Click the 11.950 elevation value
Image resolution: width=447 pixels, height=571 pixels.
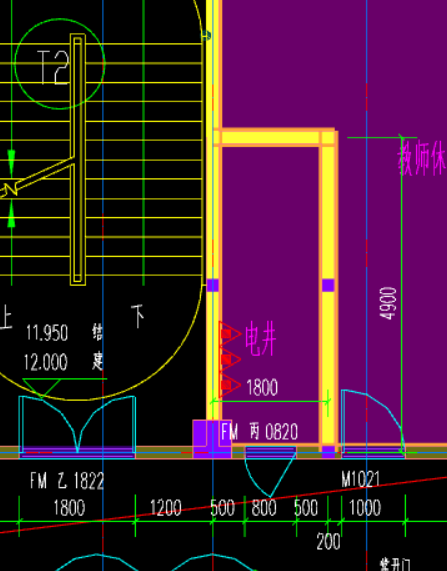(x=47, y=333)
